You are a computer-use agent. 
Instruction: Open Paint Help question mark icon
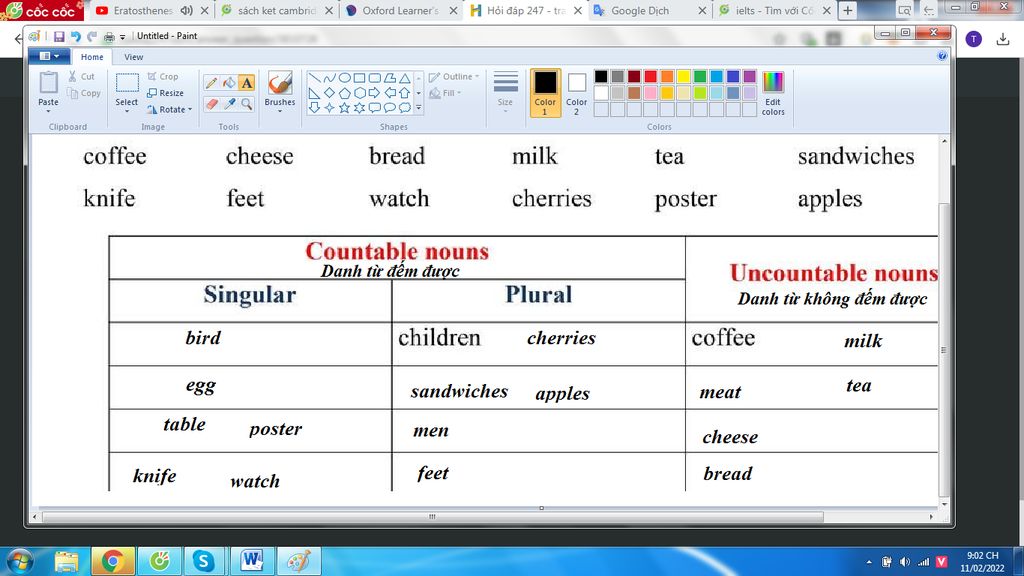tap(942, 56)
